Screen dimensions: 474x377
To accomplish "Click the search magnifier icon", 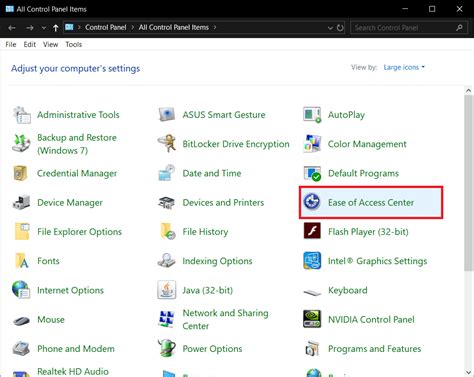I will coord(459,28).
